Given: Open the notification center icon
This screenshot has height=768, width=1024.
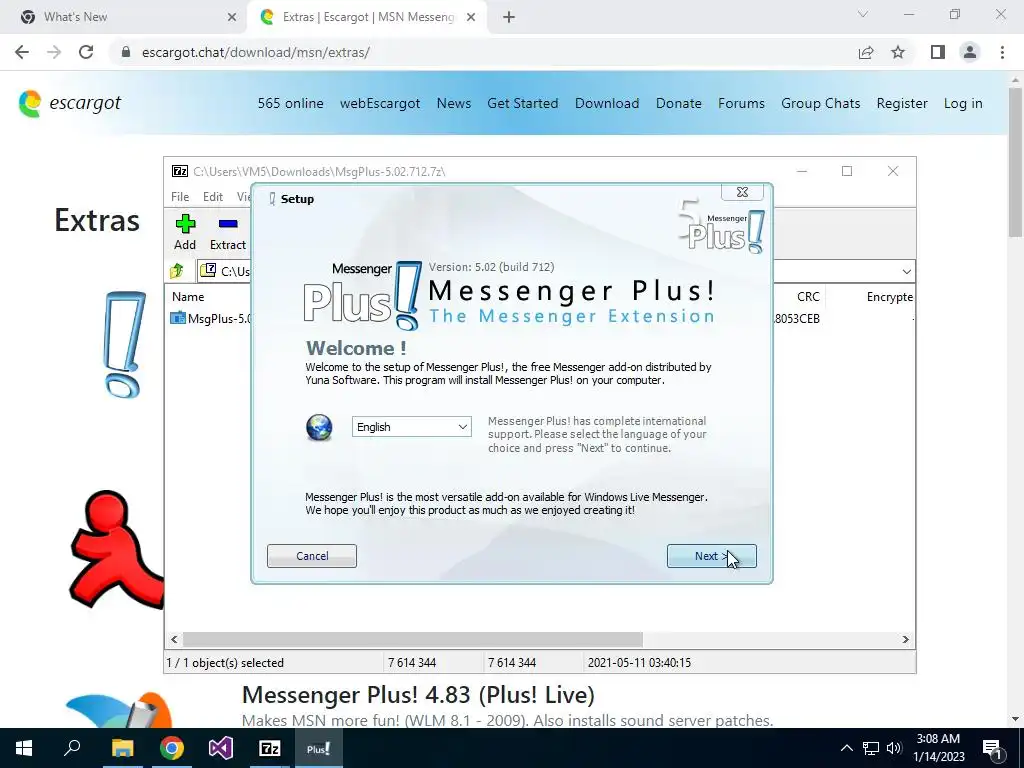Looking at the screenshot, I should pyautogui.click(x=991, y=748).
